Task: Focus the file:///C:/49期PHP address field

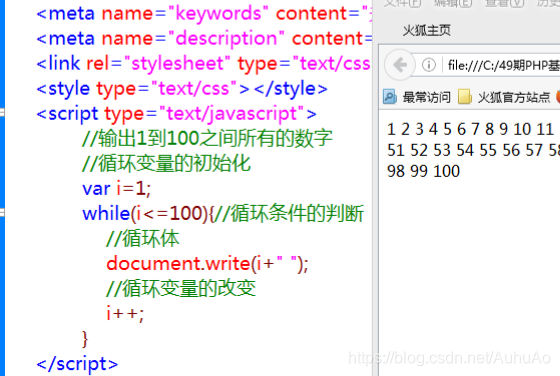Action: 503,65
